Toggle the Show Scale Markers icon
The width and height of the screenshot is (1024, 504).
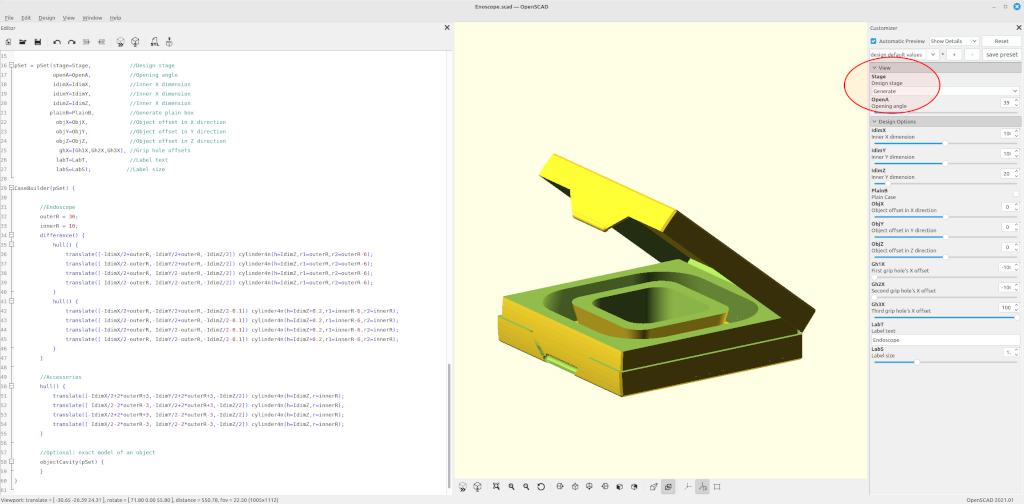702,486
